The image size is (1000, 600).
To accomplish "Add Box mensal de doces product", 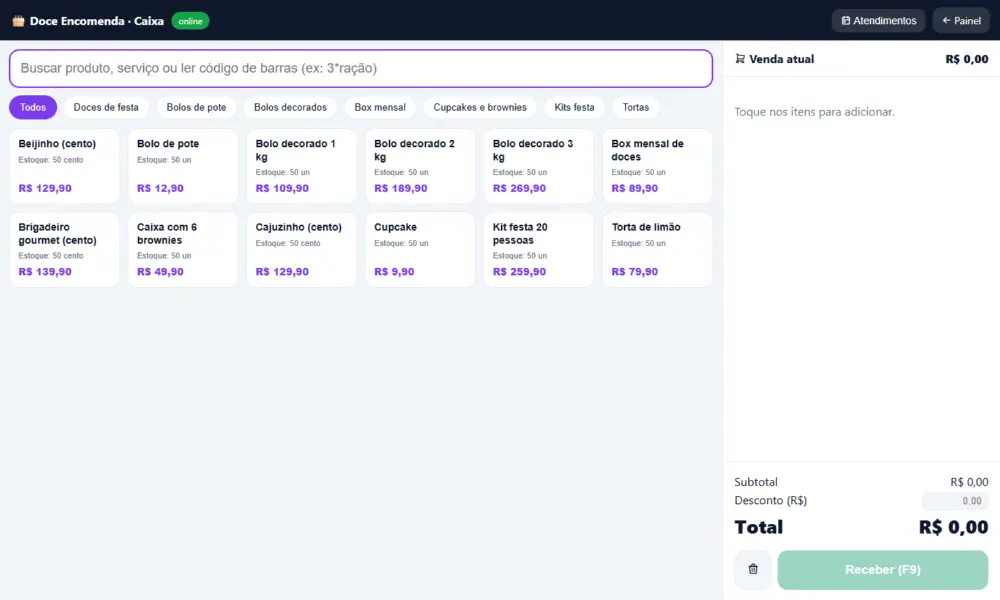I will point(658,166).
